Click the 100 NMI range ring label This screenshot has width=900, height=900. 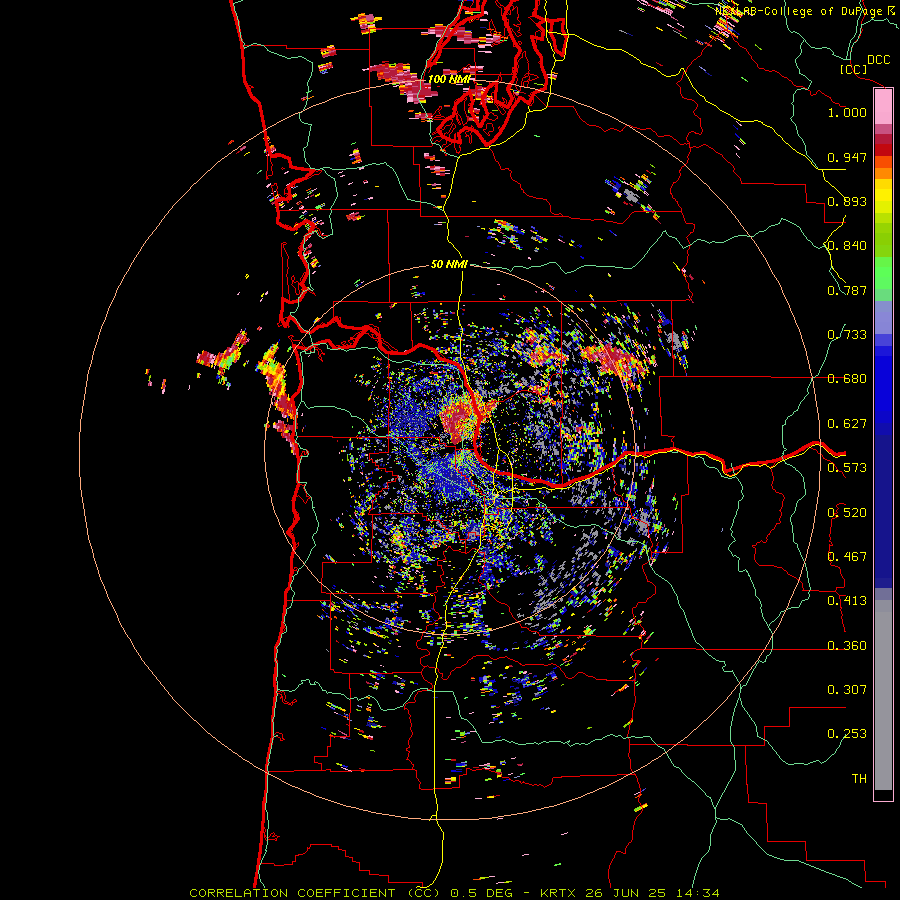449,79
